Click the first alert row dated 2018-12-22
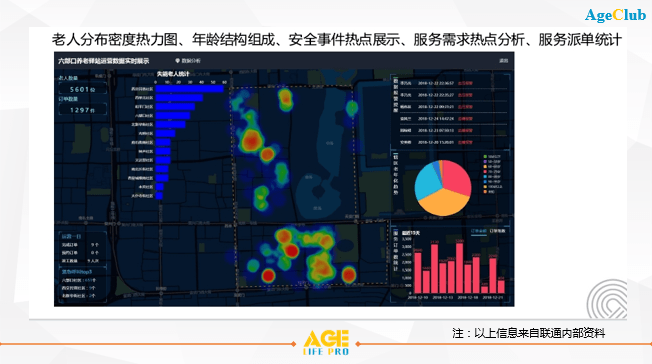This screenshot has width=652, height=364. [x=453, y=83]
